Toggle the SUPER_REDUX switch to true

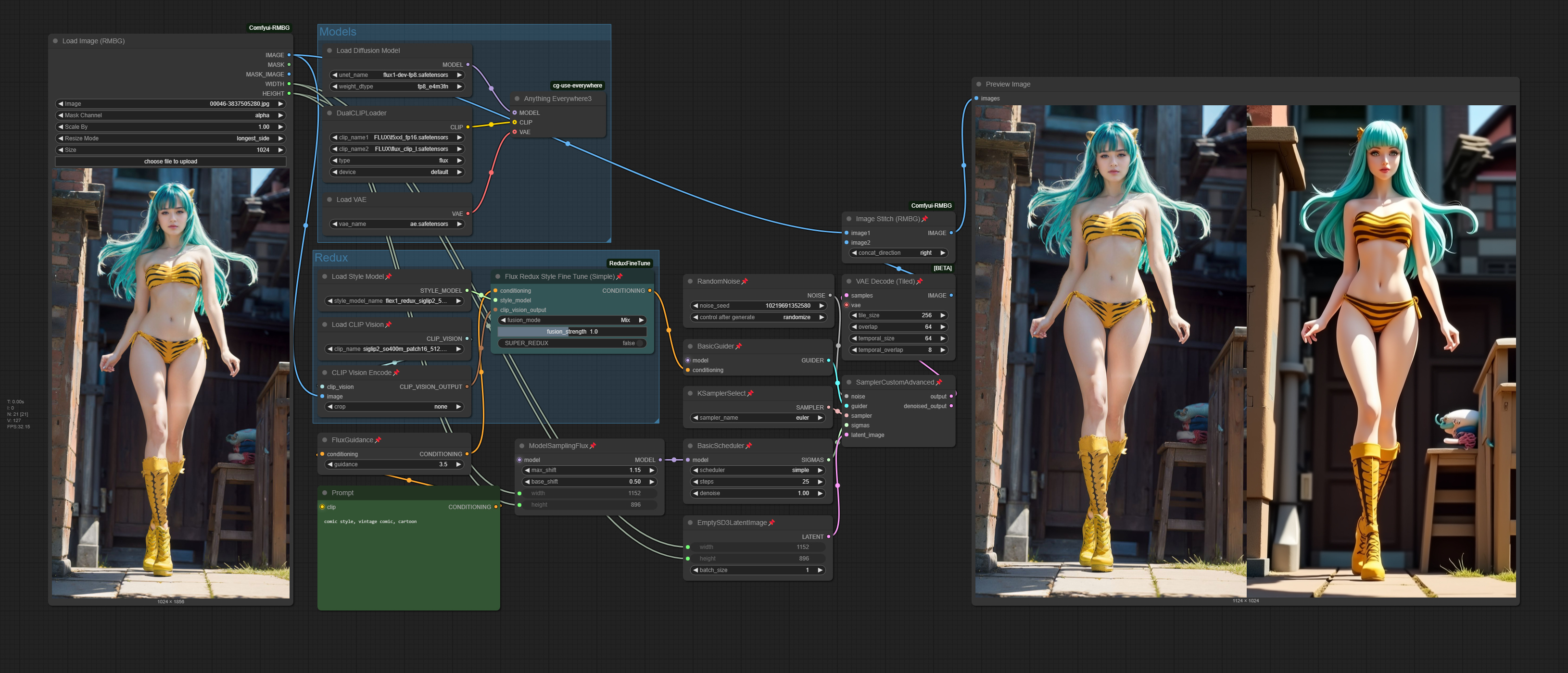coord(640,343)
